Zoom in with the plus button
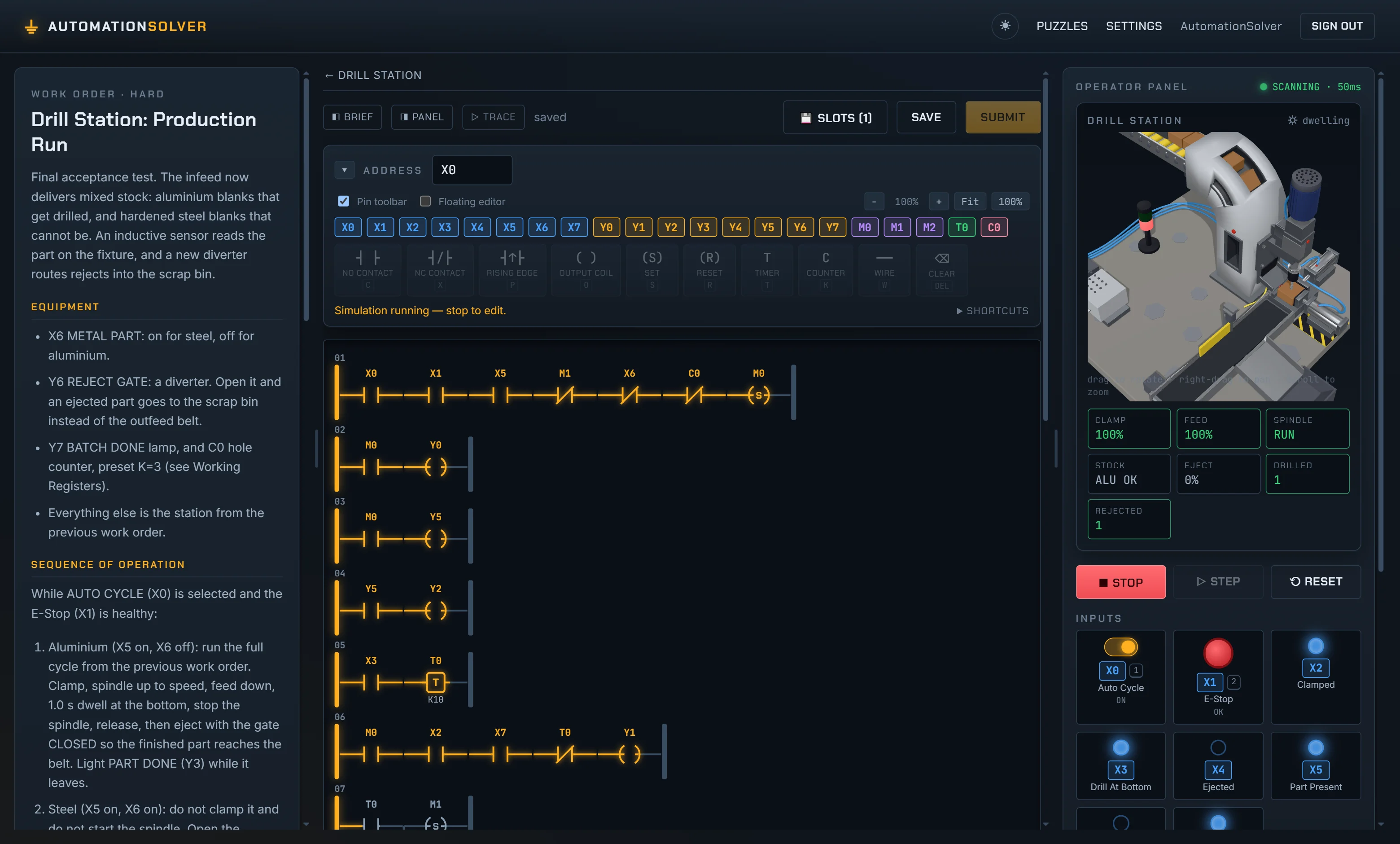 click(x=938, y=201)
